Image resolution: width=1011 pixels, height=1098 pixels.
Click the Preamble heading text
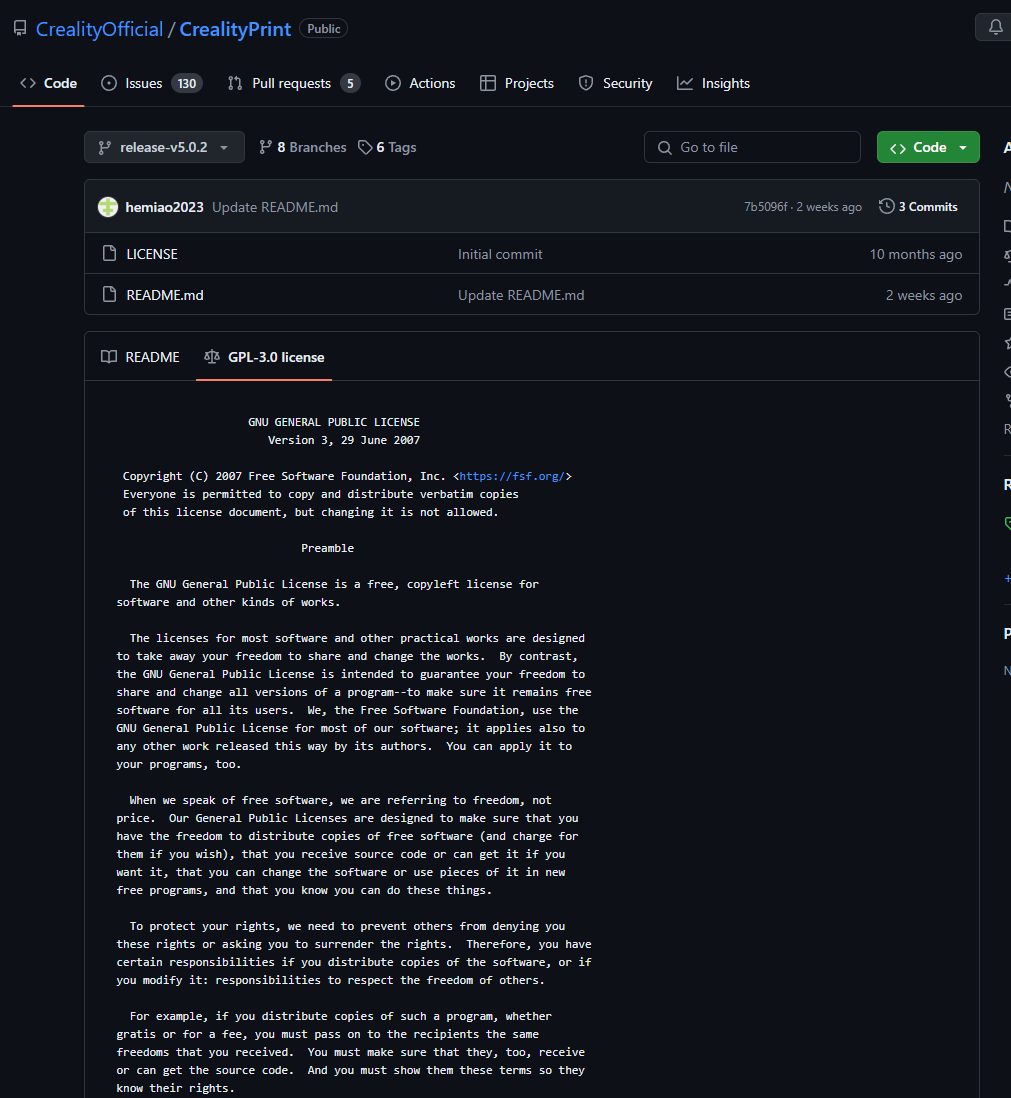pyautogui.click(x=328, y=548)
